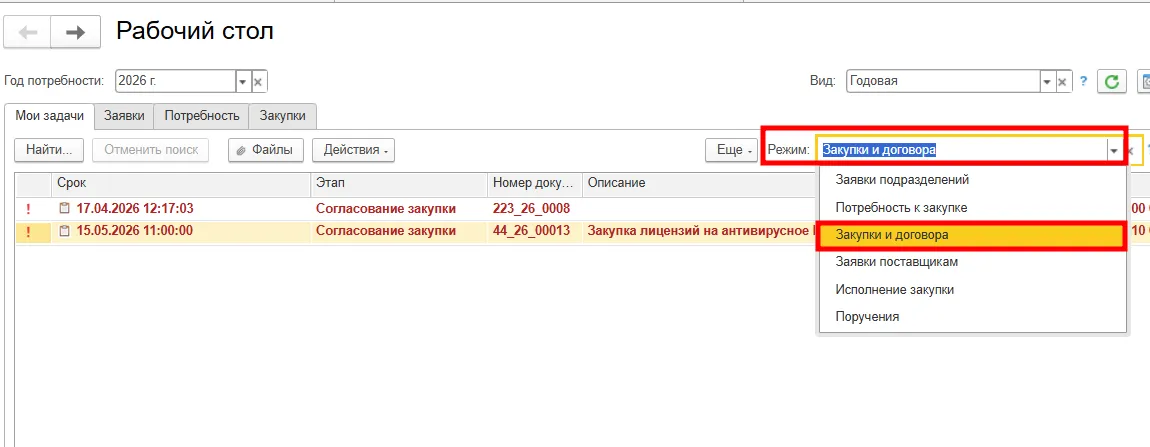The width and height of the screenshot is (1150, 447).
Task: Open the Файлы button with paperclip
Action: (265, 150)
